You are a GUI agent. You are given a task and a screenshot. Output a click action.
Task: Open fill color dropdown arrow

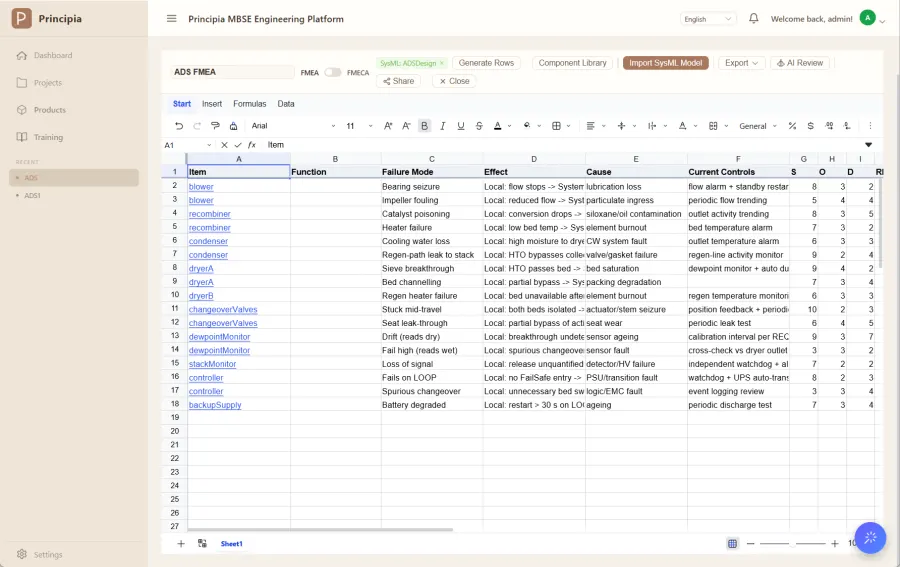[x=539, y=126]
